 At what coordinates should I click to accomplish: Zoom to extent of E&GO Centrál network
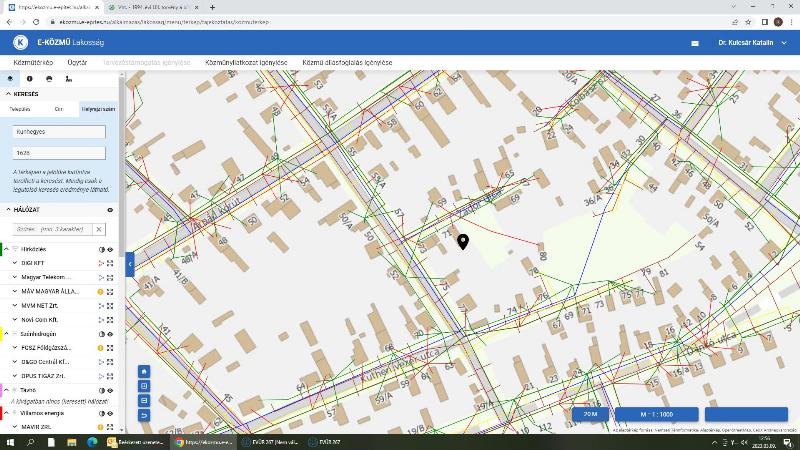[x=110, y=362]
